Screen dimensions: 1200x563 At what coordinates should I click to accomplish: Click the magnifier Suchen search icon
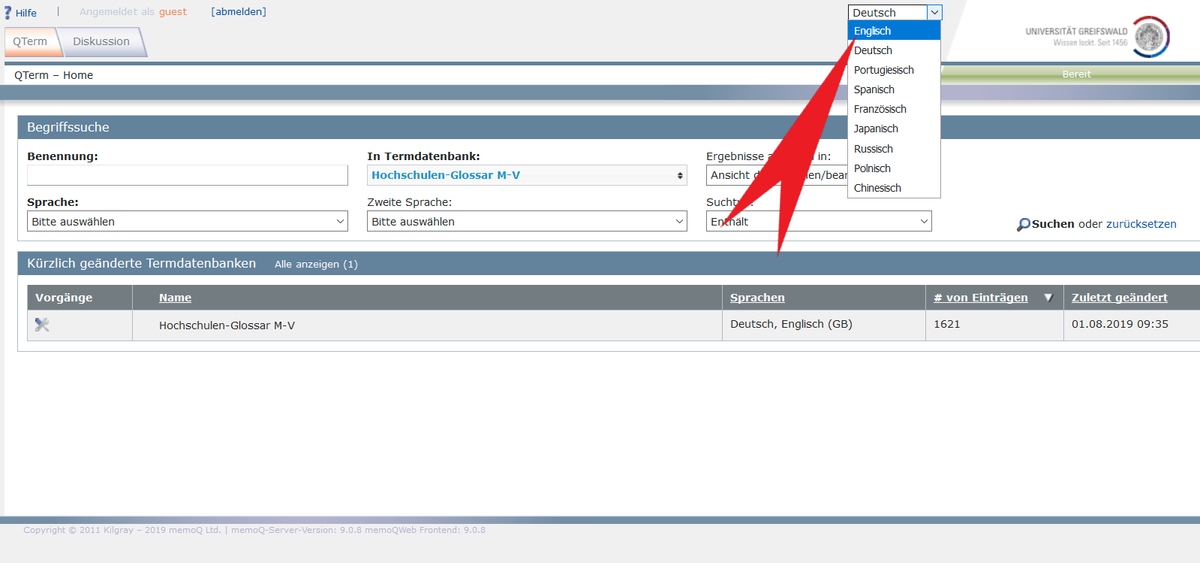click(x=1023, y=225)
